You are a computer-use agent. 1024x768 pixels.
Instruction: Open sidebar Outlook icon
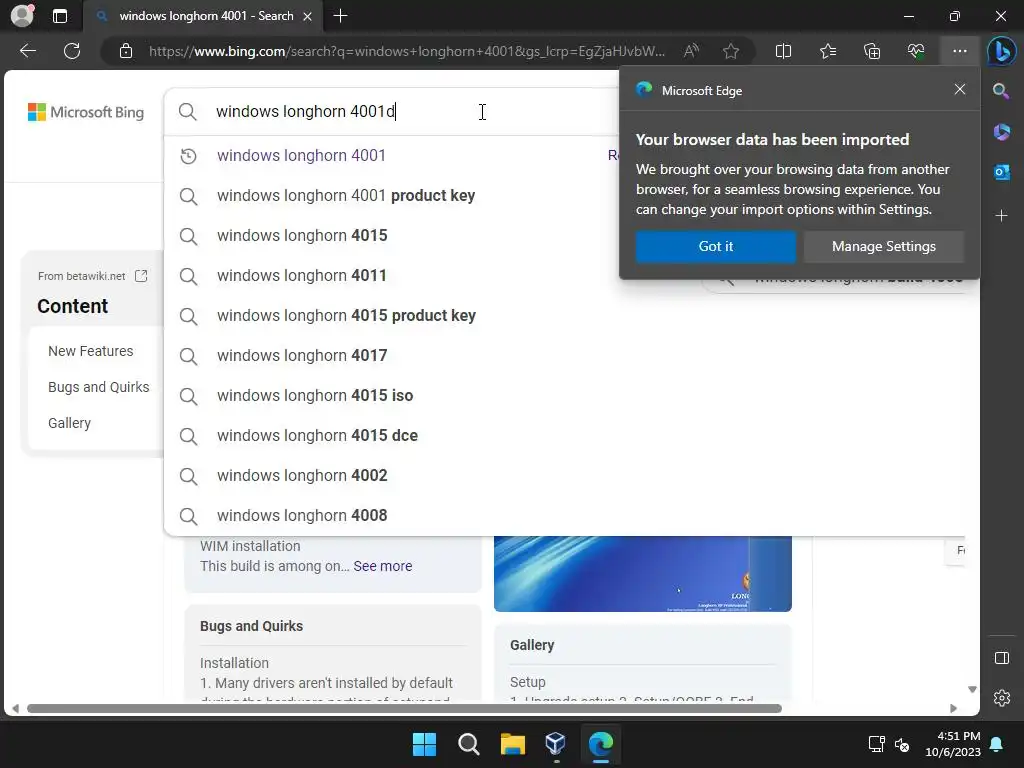coord(1001,172)
